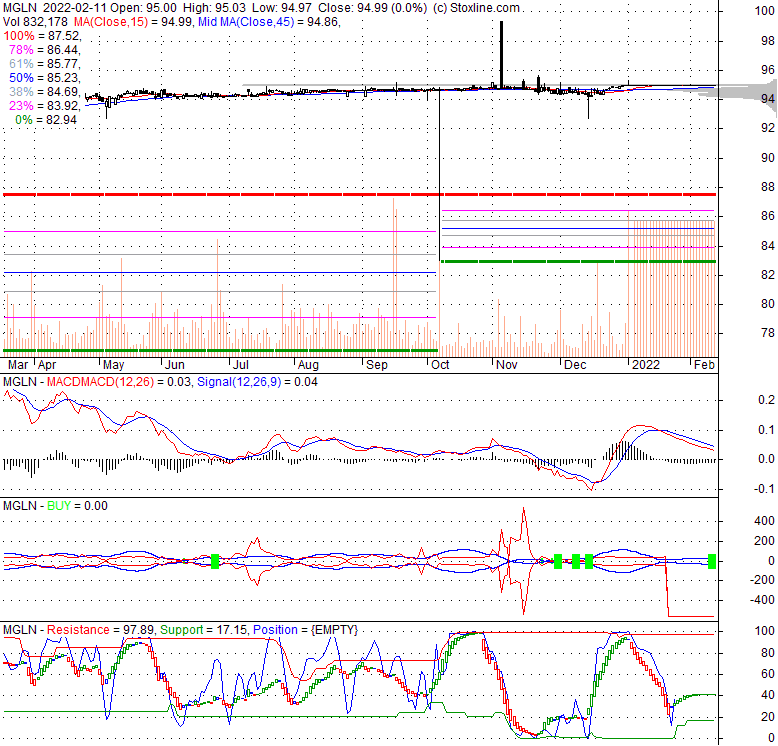
Task: Click the Position = {EMPTY} label
Action: click(x=305, y=629)
